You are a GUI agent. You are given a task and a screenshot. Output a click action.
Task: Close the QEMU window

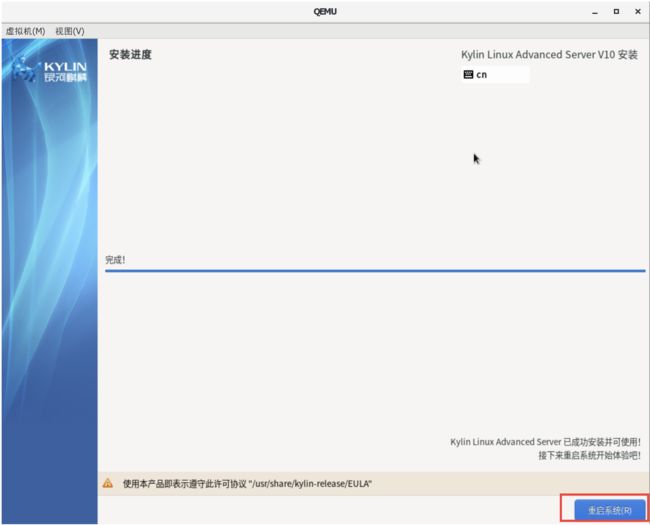click(x=638, y=12)
